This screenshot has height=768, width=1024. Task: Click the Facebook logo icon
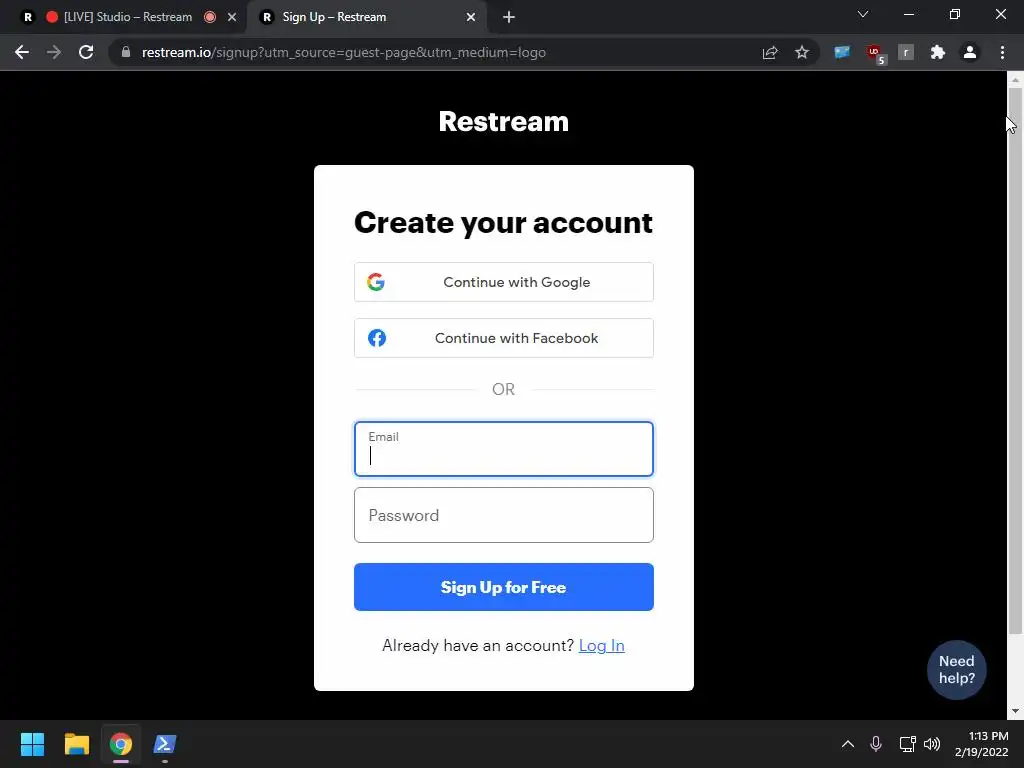(x=377, y=338)
